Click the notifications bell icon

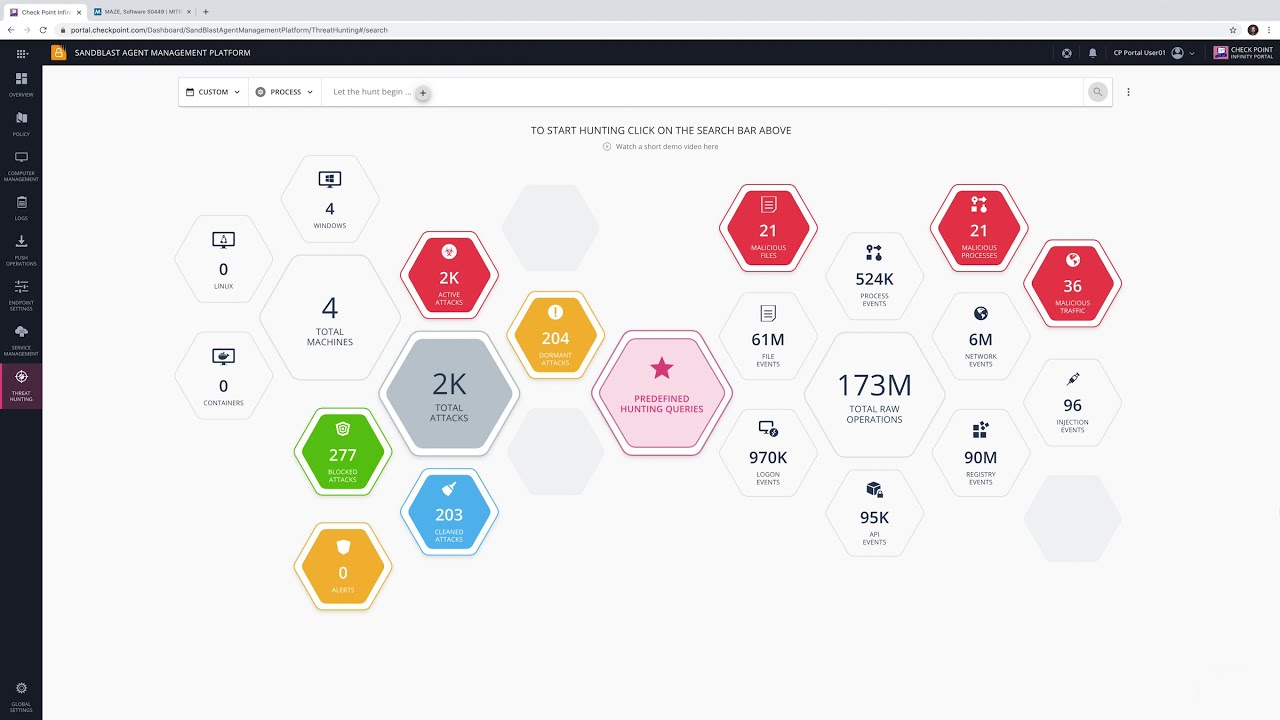tap(1093, 53)
